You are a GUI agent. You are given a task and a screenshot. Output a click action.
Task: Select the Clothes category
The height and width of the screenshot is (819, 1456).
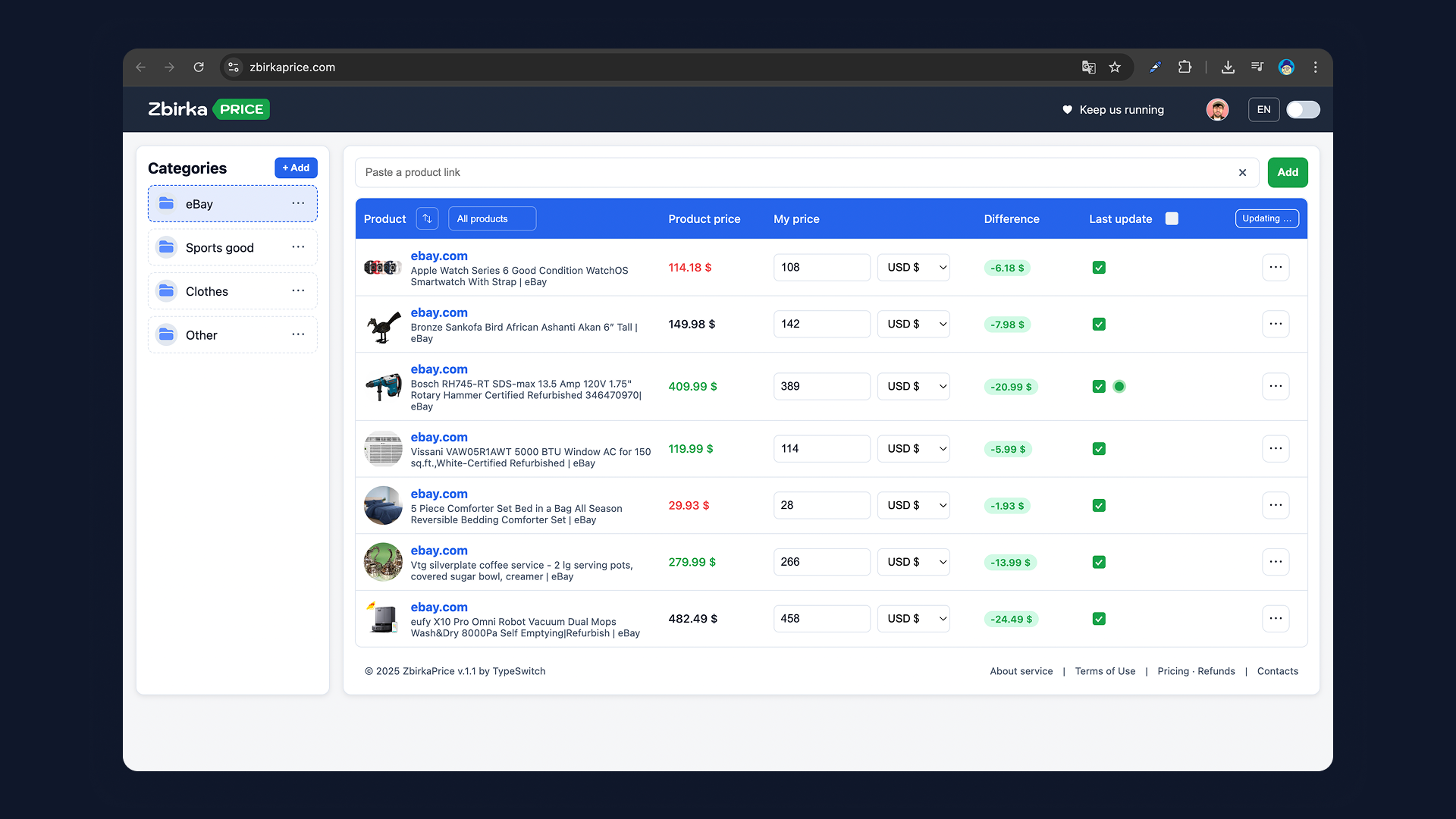coord(233,291)
